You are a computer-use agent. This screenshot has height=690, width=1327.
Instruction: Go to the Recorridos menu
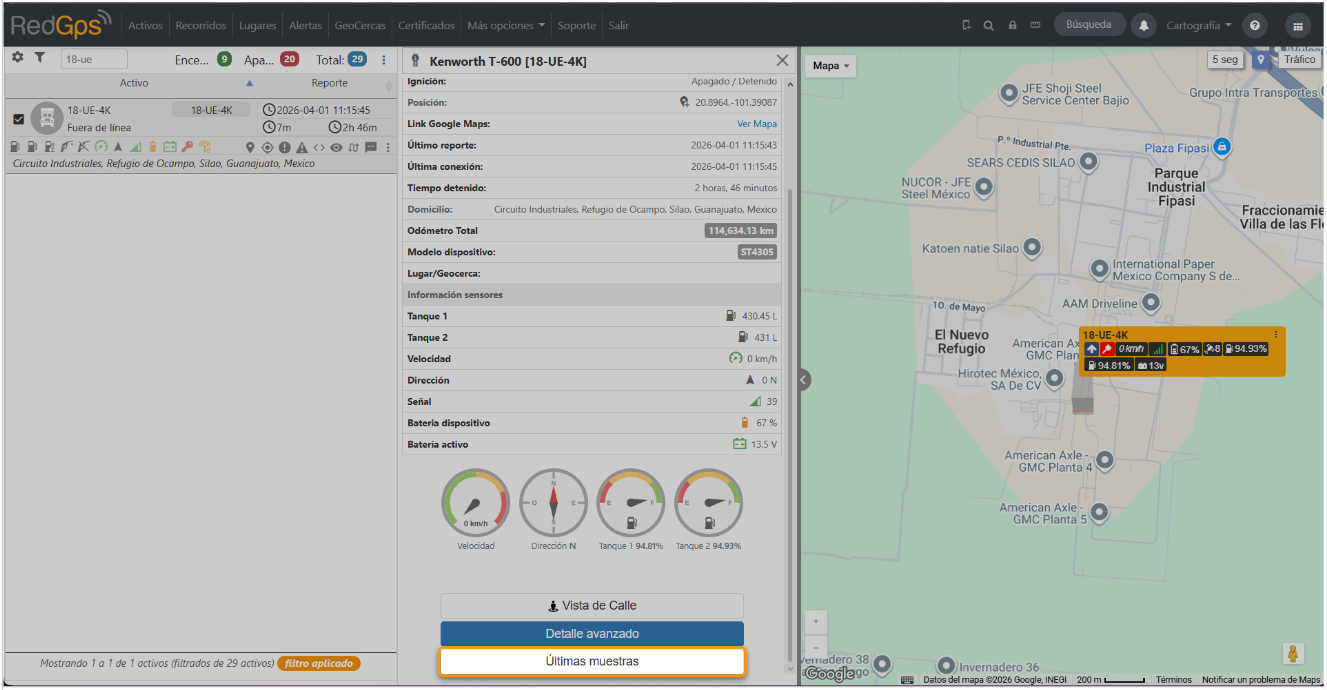pos(201,25)
